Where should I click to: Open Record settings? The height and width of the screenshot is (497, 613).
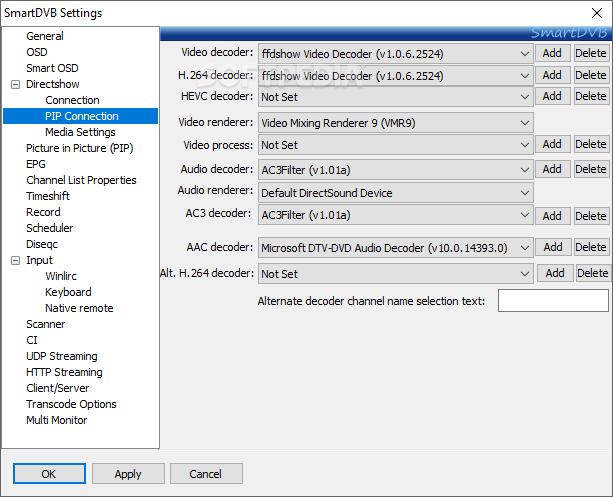click(x=43, y=212)
